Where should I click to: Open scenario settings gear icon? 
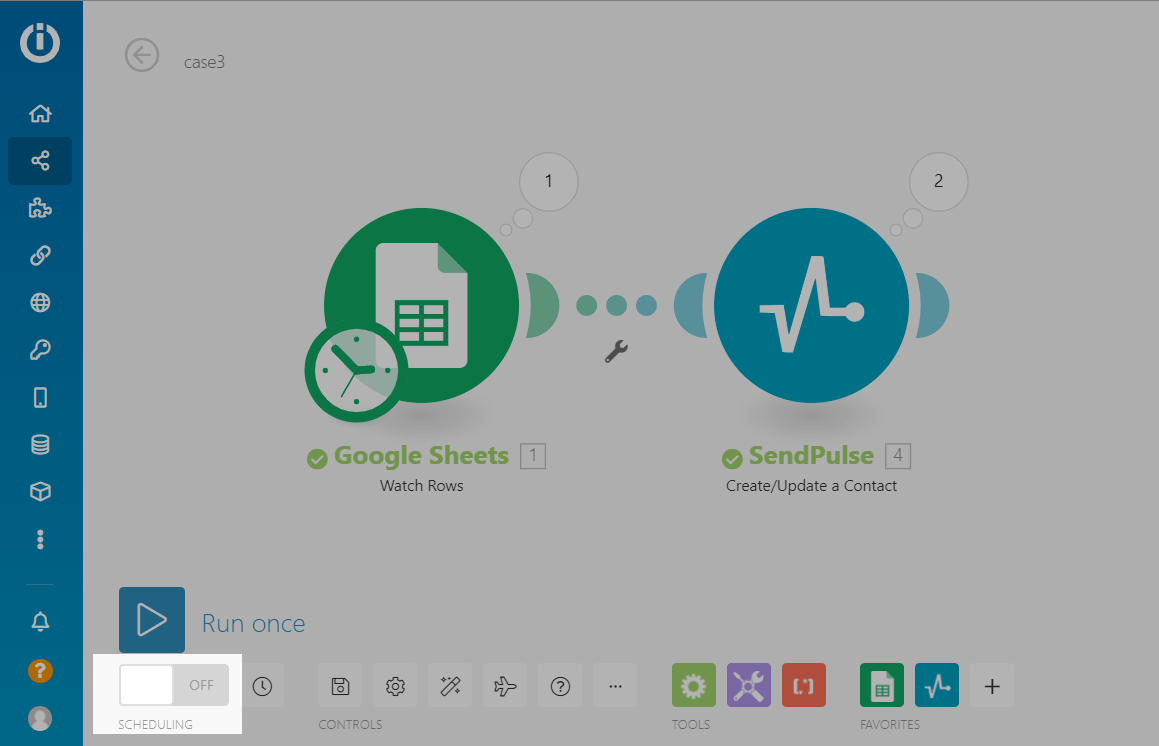pyautogui.click(x=395, y=686)
